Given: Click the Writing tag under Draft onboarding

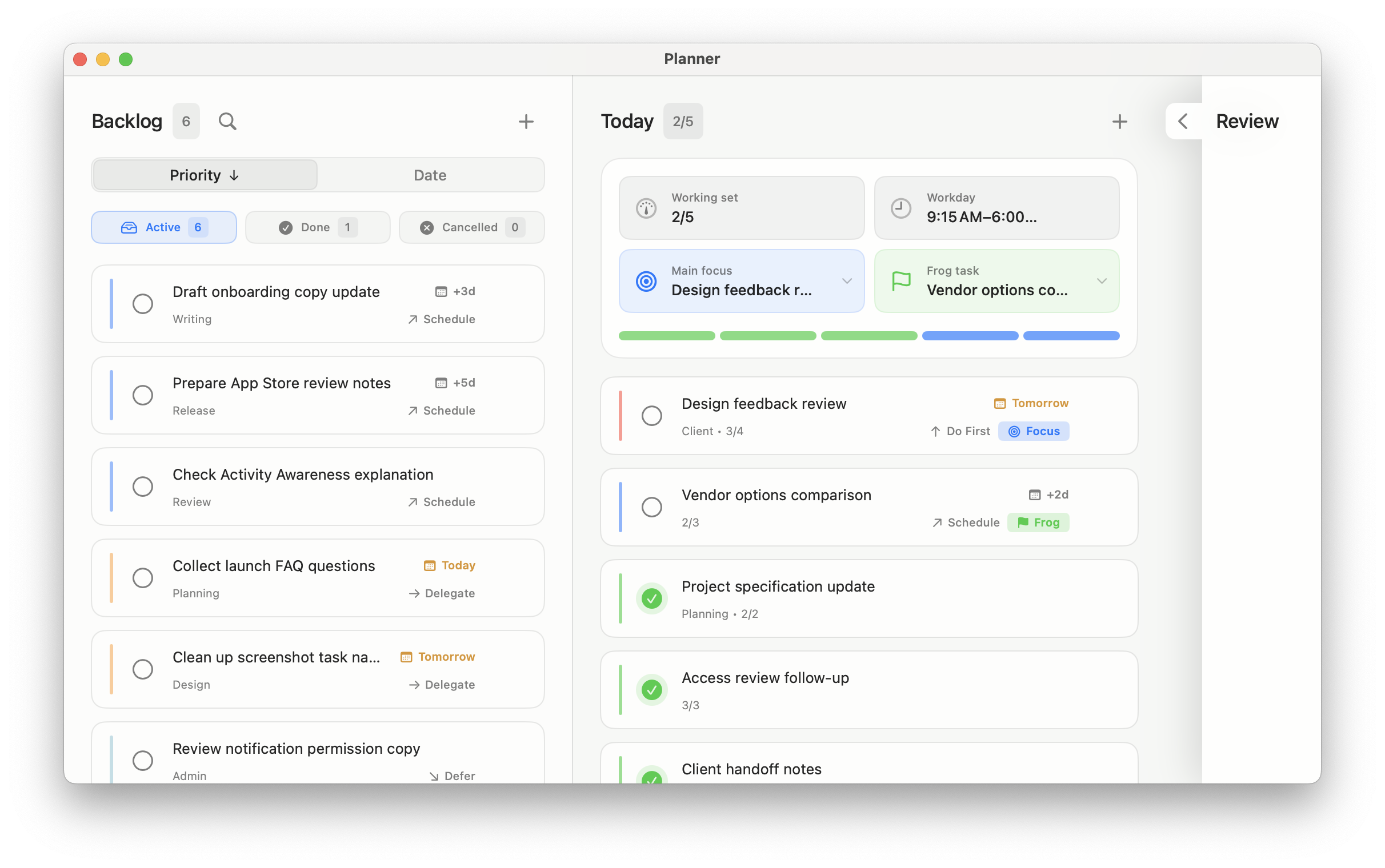Looking at the screenshot, I should click(192, 319).
